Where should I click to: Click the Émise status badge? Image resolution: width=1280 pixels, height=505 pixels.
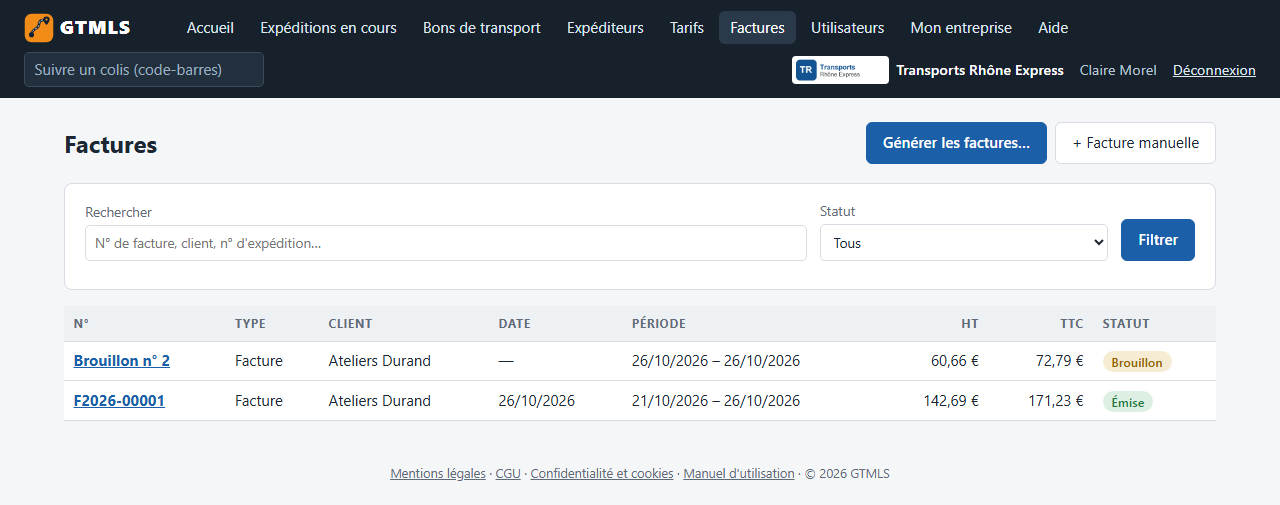[1128, 402]
